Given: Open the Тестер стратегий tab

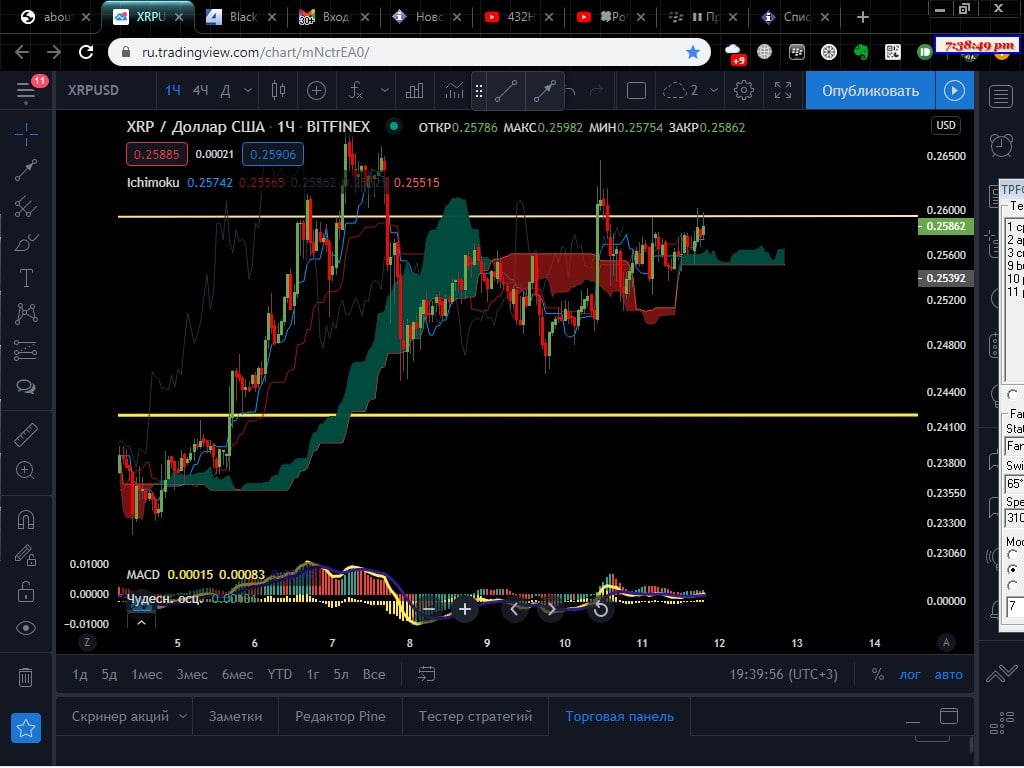Looking at the screenshot, I should coord(475,716).
